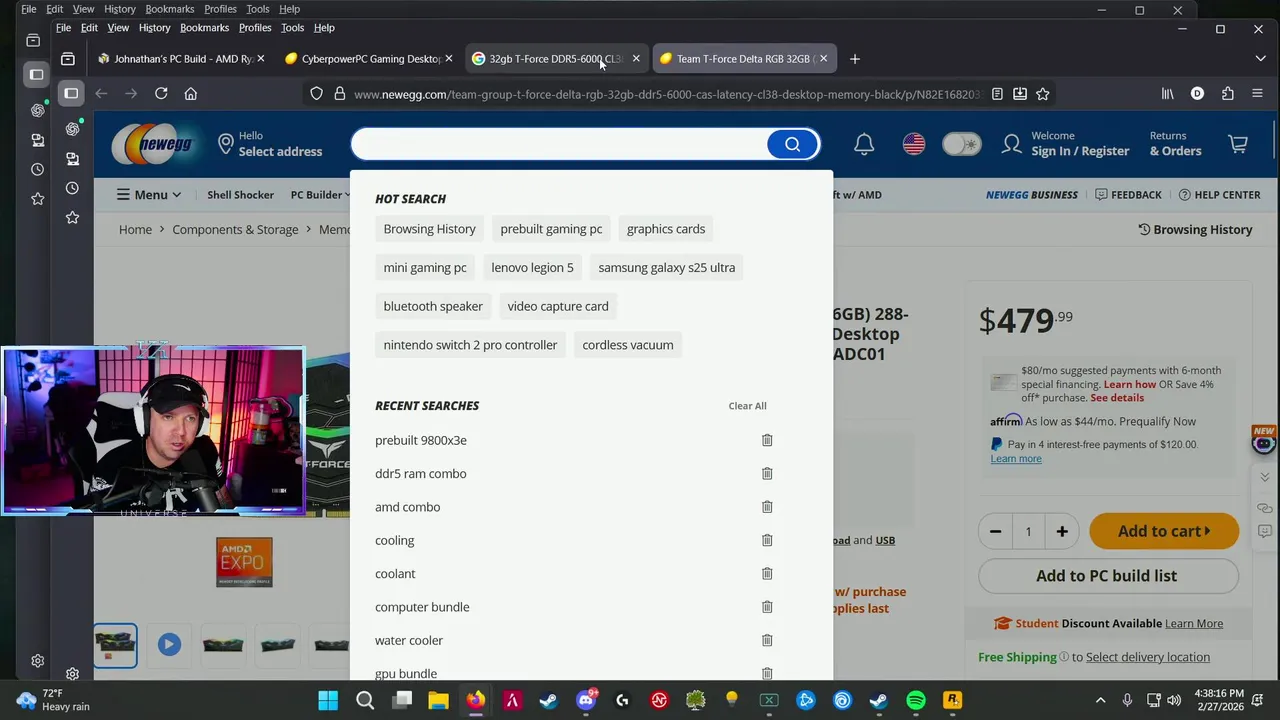Image resolution: width=1280 pixels, height=720 pixels.
Task: Click the browser Home toolbar button
Action: 191,93
